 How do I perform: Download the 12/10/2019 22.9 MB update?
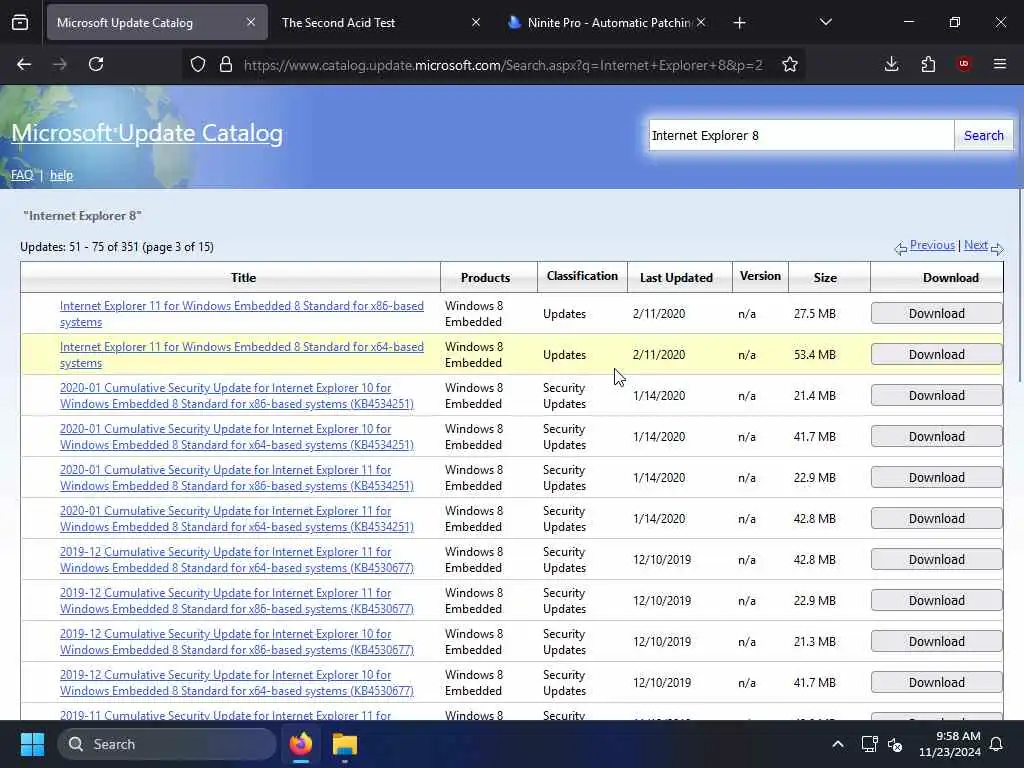point(936,601)
